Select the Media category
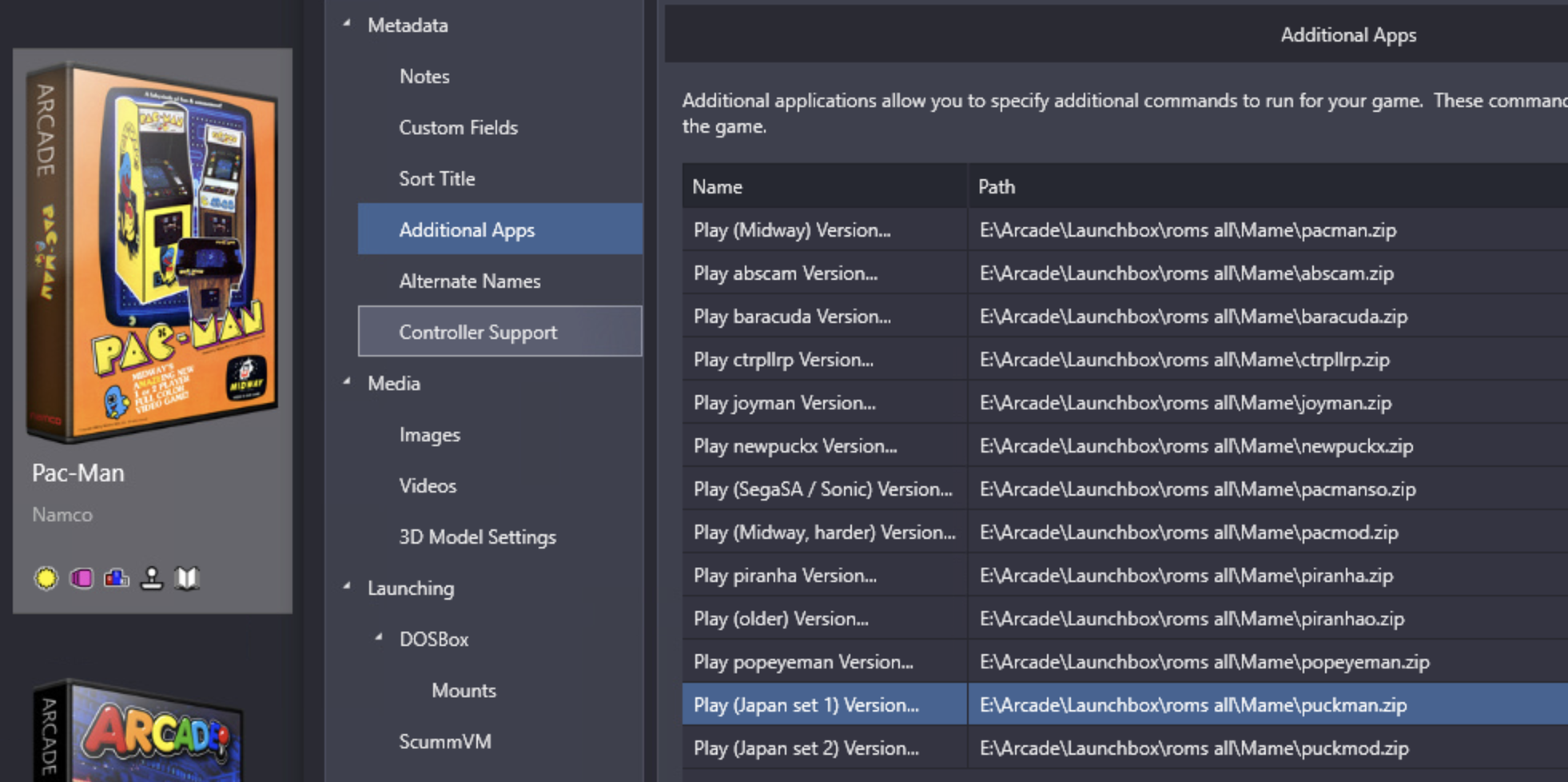The image size is (1568, 782). [x=394, y=384]
